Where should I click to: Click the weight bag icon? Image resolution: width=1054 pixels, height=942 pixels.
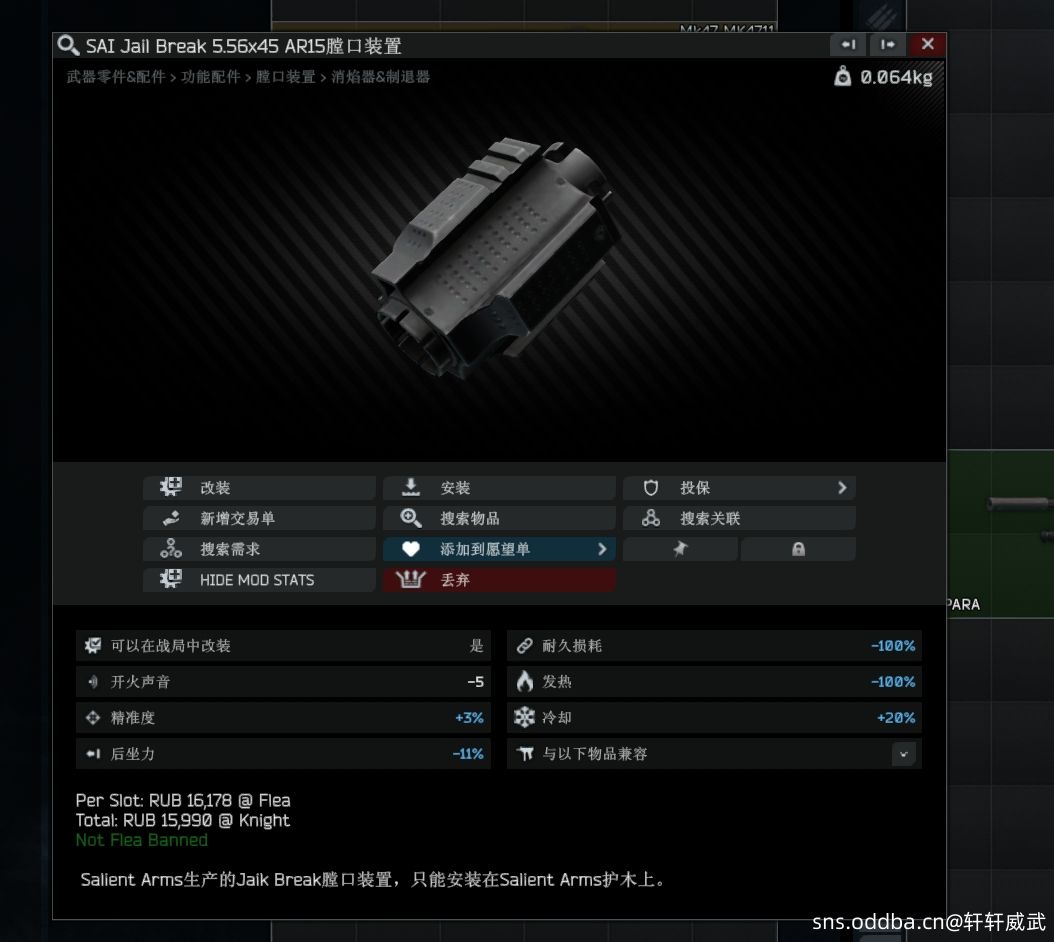pyautogui.click(x=842, y=77)
